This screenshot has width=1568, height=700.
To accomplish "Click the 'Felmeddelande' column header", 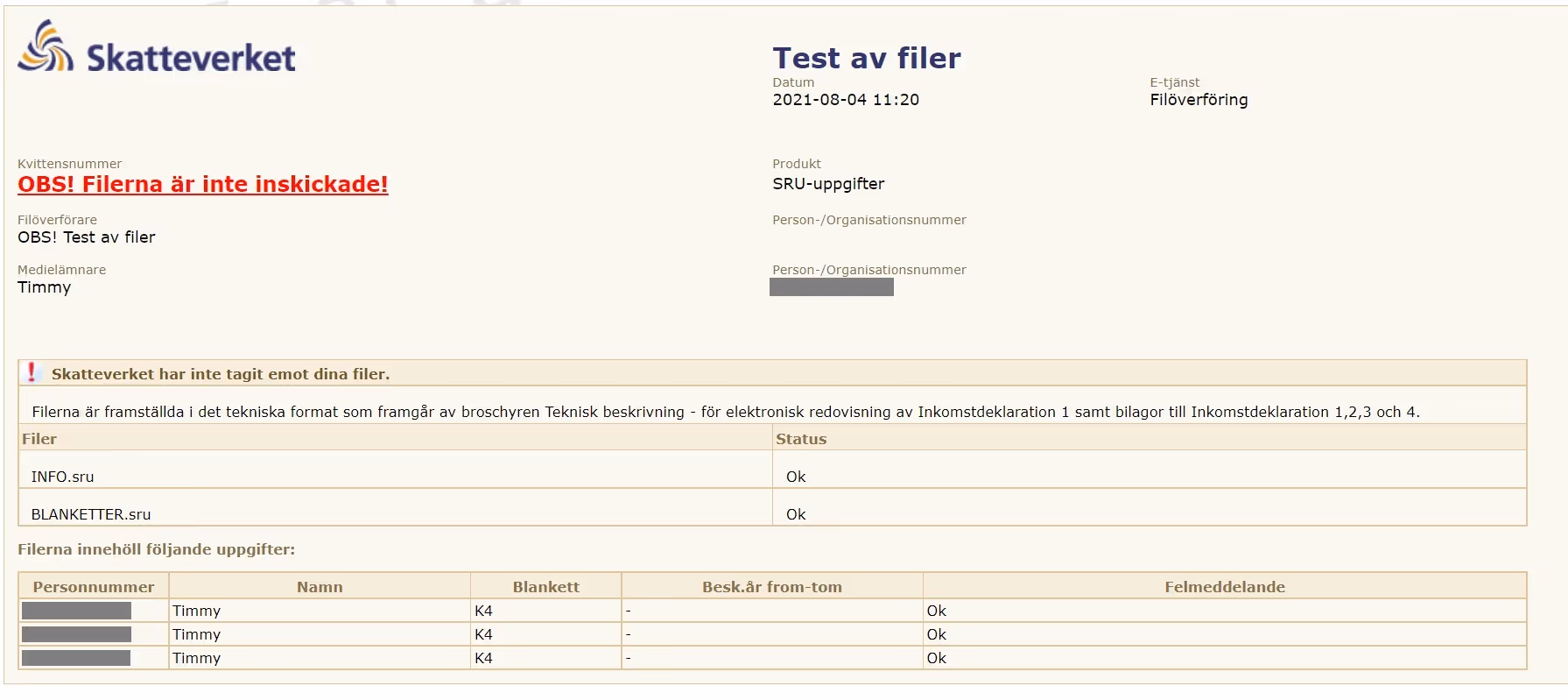I will pyautogui.click(x=1225, y=587).
